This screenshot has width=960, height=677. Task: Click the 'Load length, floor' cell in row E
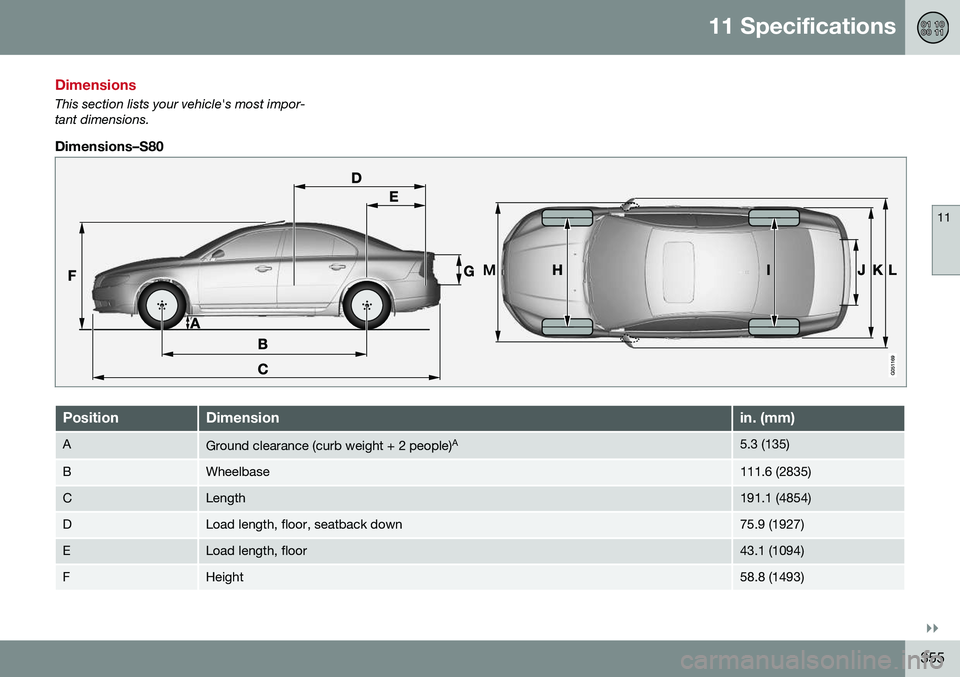pos(465,551)
